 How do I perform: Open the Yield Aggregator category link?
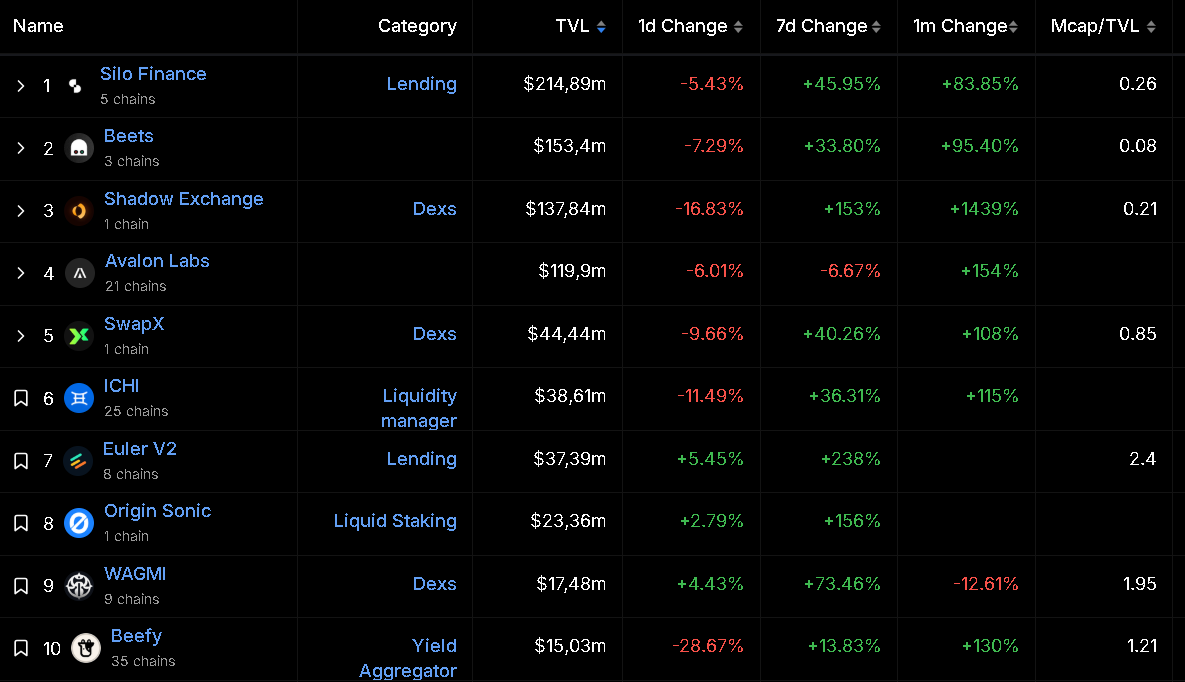click(x=409, y=658)
